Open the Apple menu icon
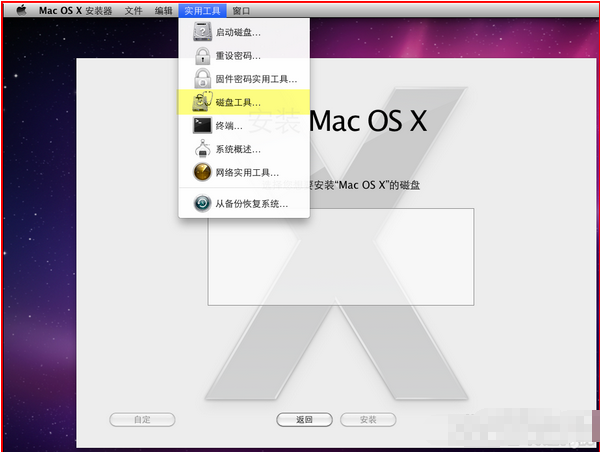 [22, 10]
